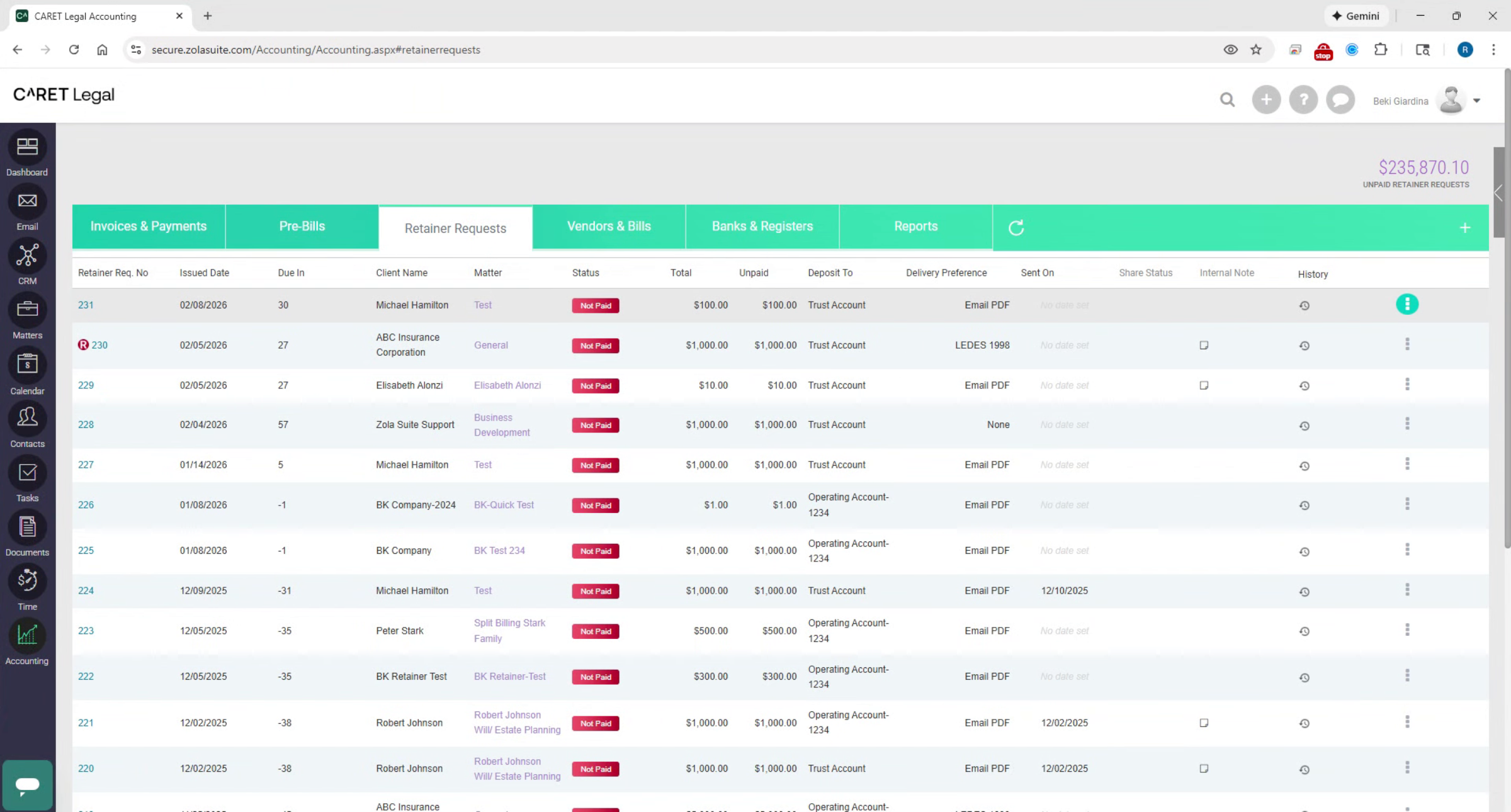Open the BK-Quick Test matter link
The height and width of the screenshot is (812, 1511).
[504, 505]
